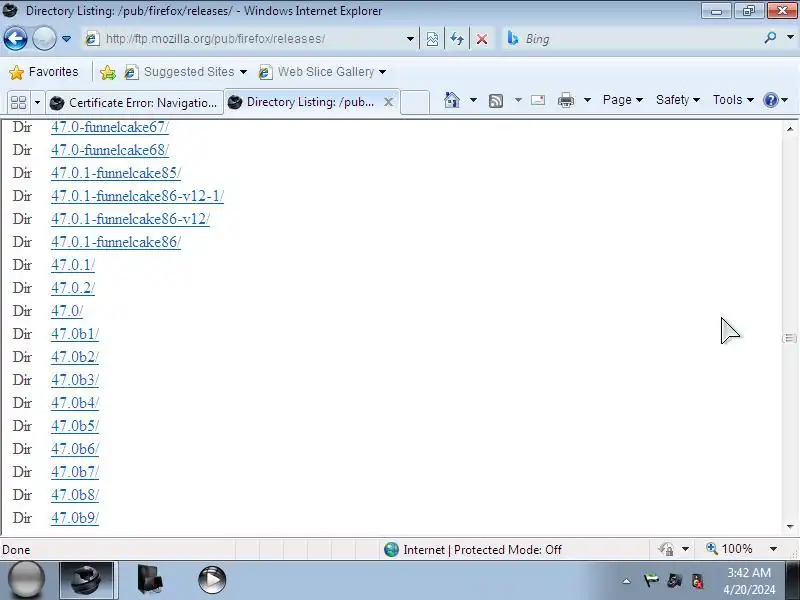Screen dimensions: 800x600
Task: Open the Home button dropdown arrow
Action: pyautogui.click(x=473, y=100)
